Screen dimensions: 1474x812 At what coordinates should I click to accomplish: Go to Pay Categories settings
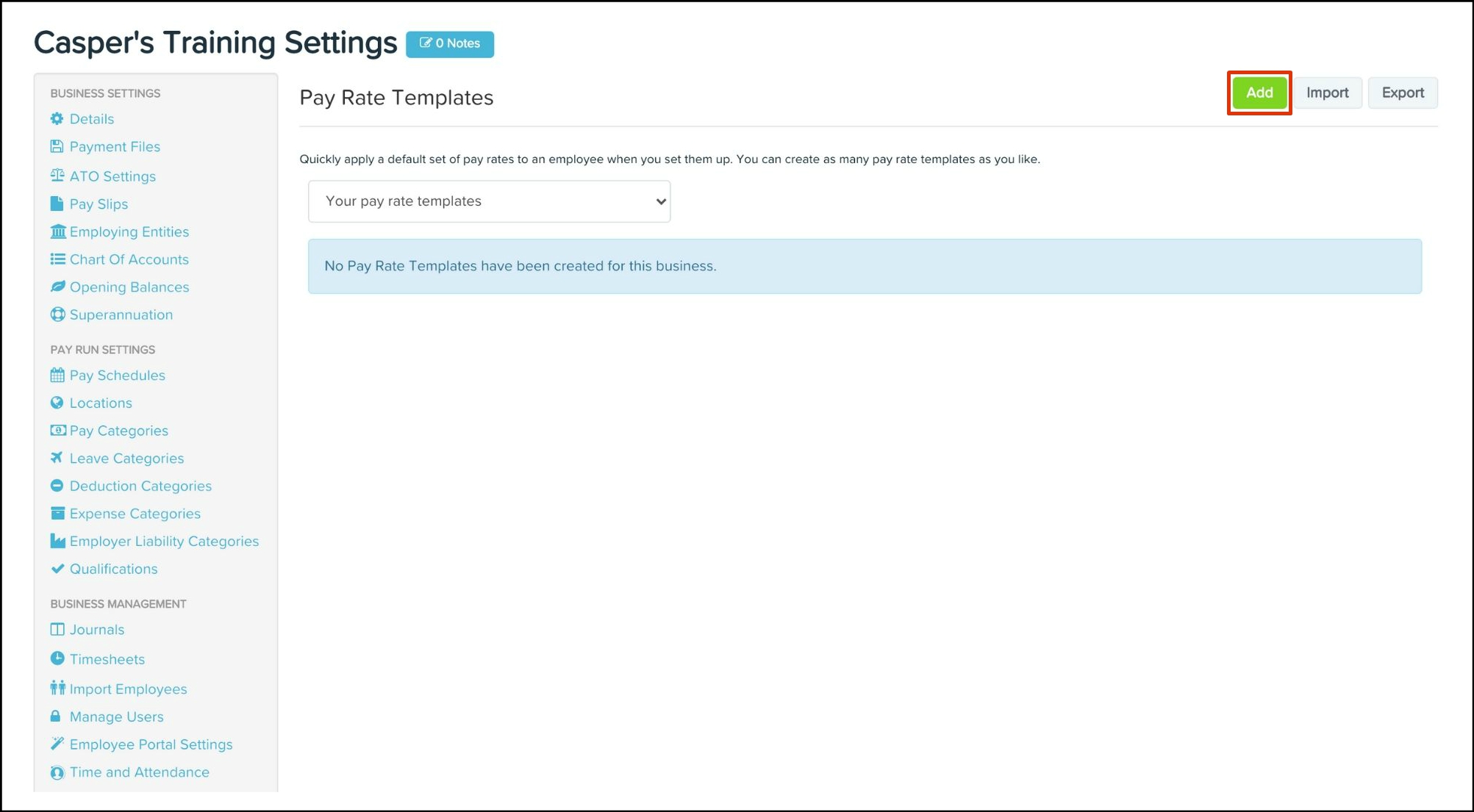118,431
